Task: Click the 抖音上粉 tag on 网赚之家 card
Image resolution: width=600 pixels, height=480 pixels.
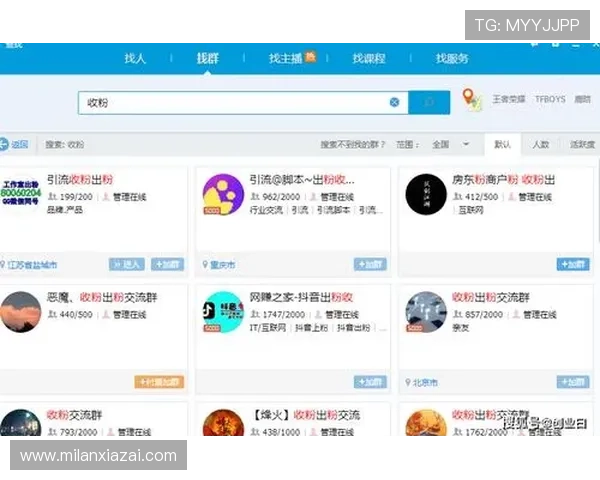Action: click(x=311, y=328)
